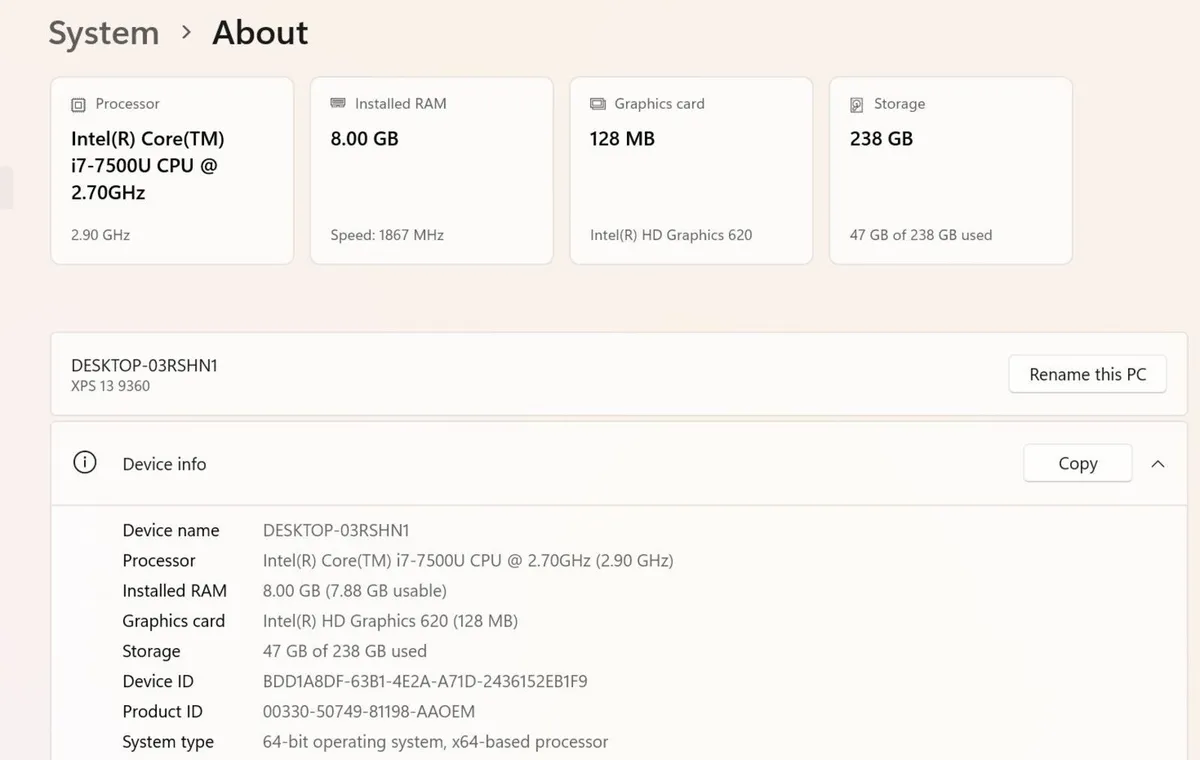Click the breadcrumb arrow after System
This screenshot has height=760, width=1200.
186,32
